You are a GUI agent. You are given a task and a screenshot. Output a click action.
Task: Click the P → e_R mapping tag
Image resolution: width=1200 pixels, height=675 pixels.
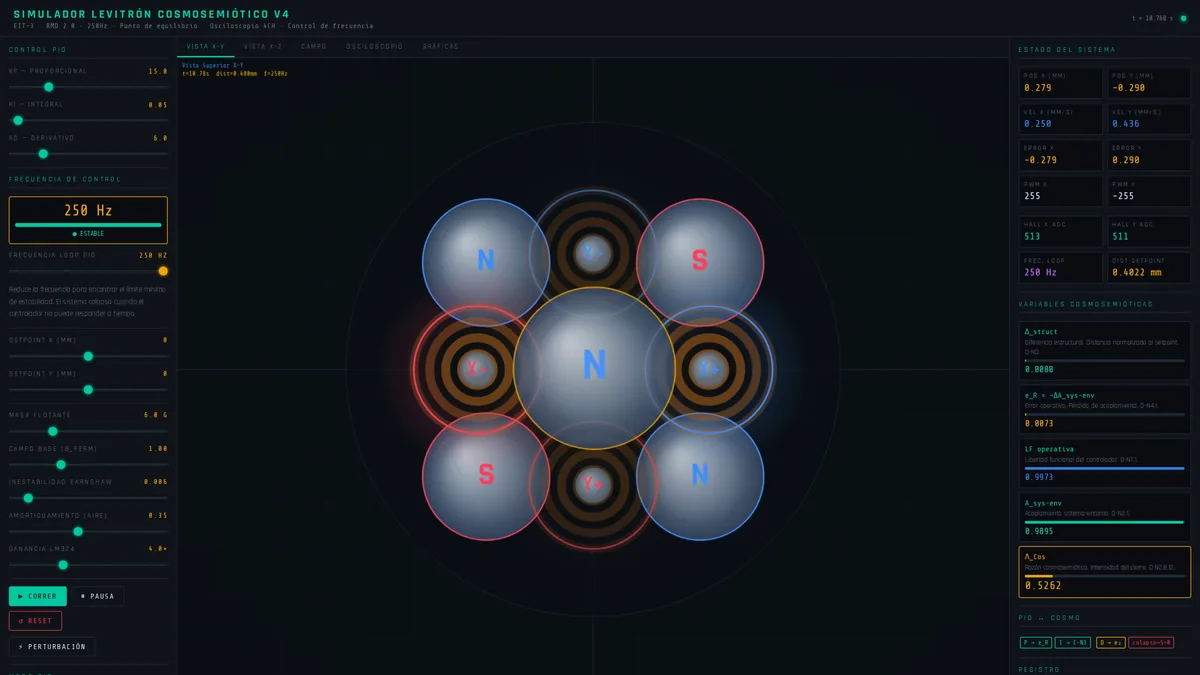tap(1036, 642)
